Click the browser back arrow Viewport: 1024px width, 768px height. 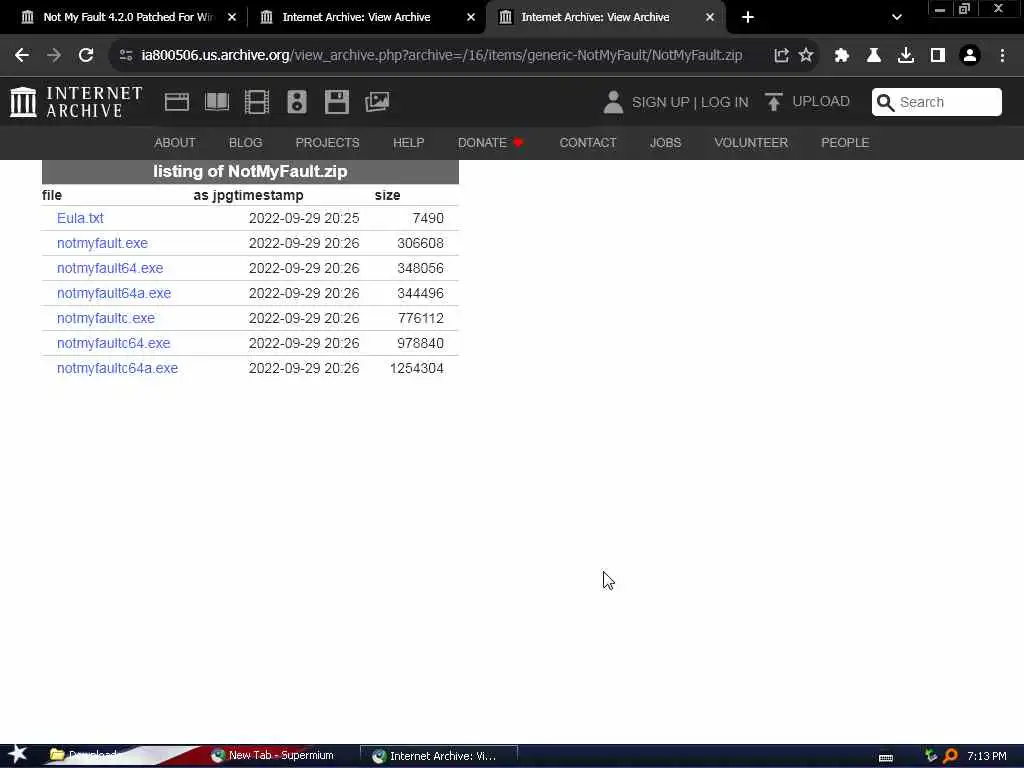click(22, 56)
